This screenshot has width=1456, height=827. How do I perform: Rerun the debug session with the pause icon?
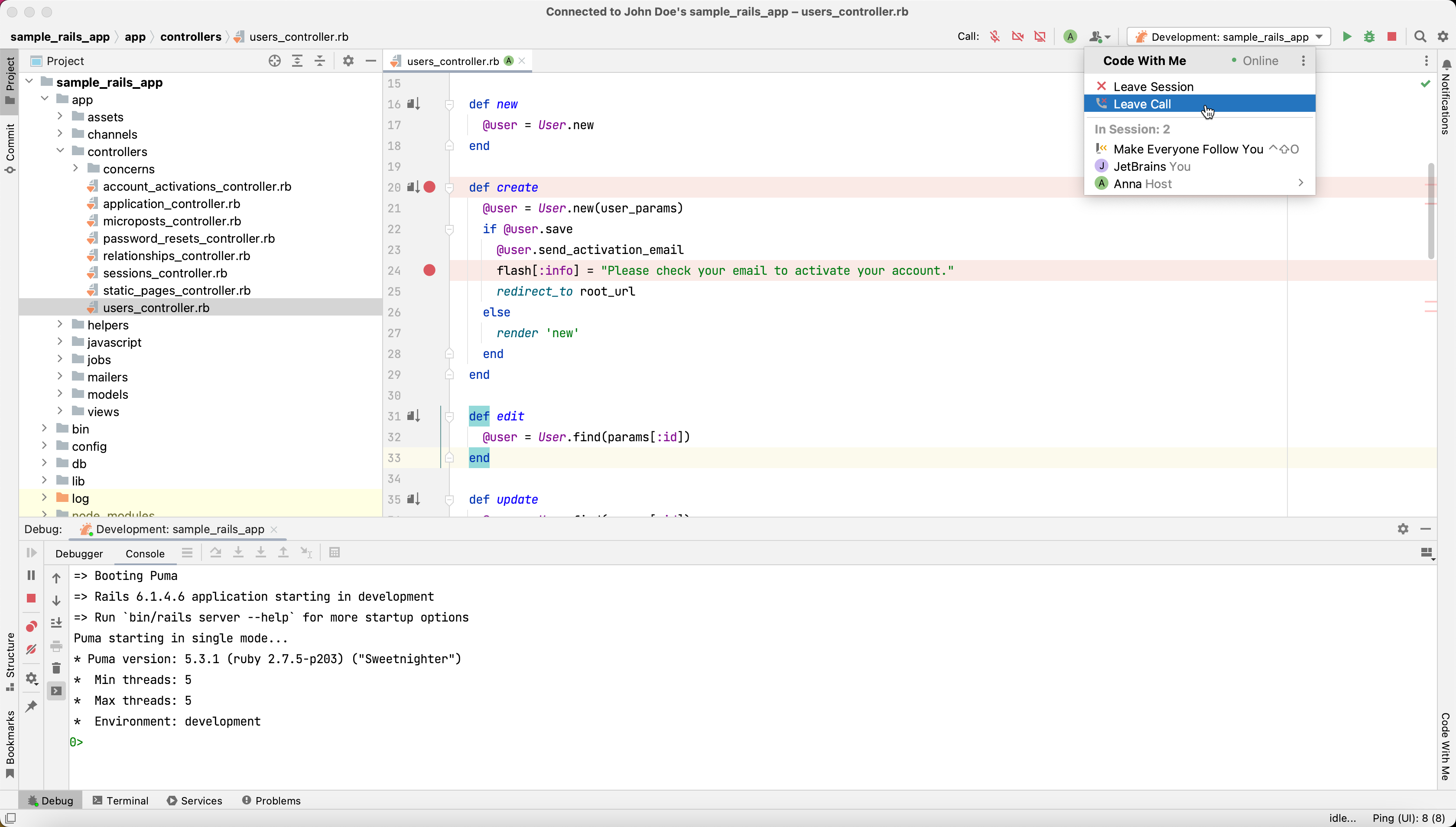coord(31,575)
